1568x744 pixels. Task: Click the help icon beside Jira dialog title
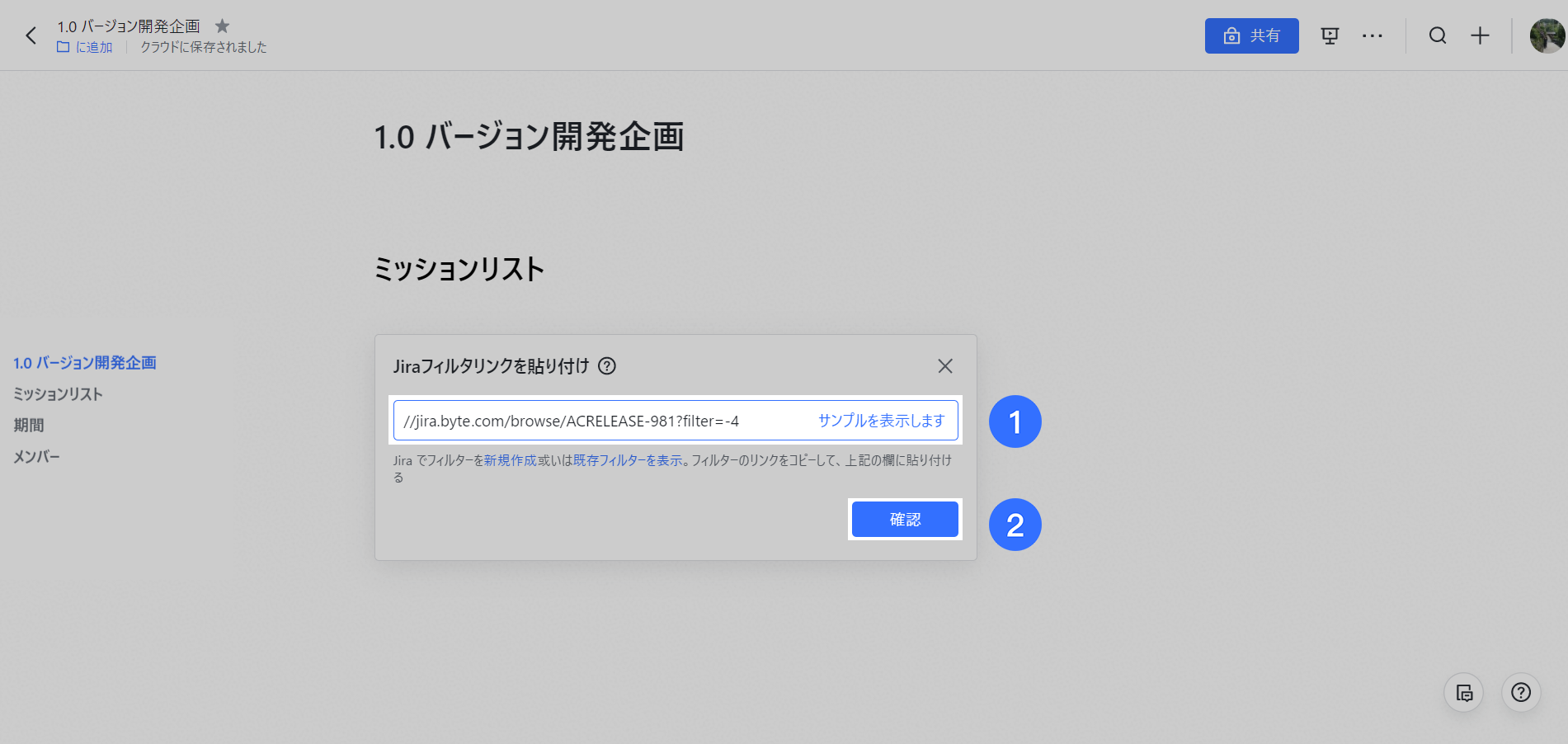(x=607, y=366)
